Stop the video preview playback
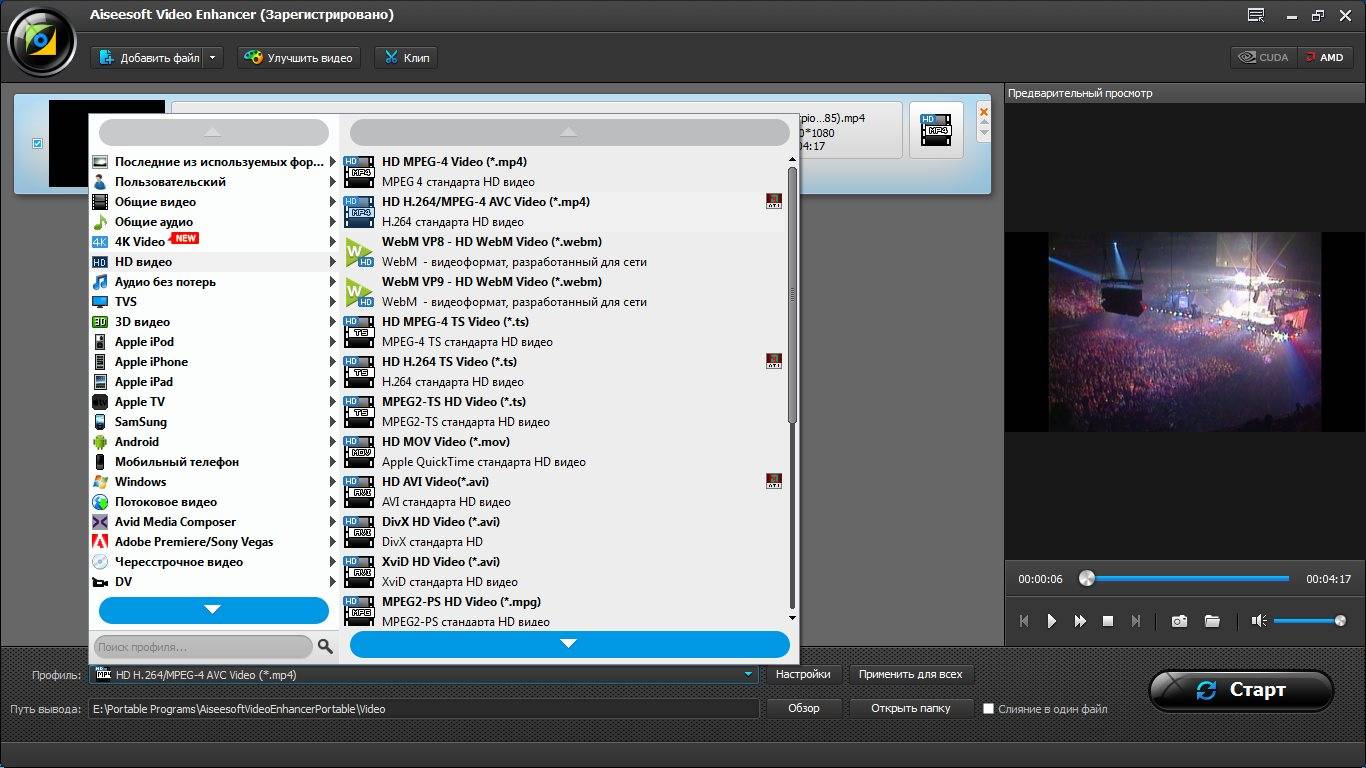Image resolution: width=1366 pixels, height=768 pixels. [x=1108, y=621]
